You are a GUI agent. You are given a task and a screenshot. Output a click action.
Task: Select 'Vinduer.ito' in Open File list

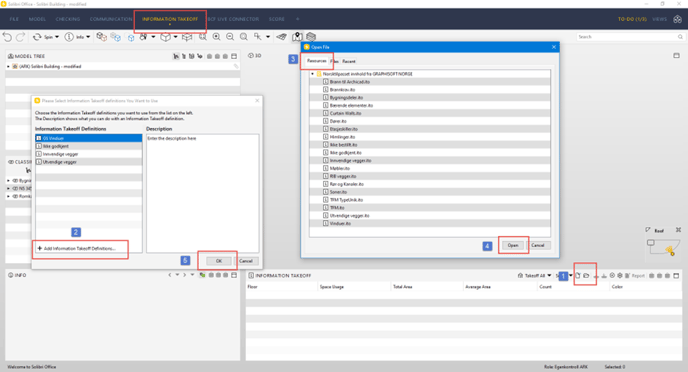[x=430, y=223]
